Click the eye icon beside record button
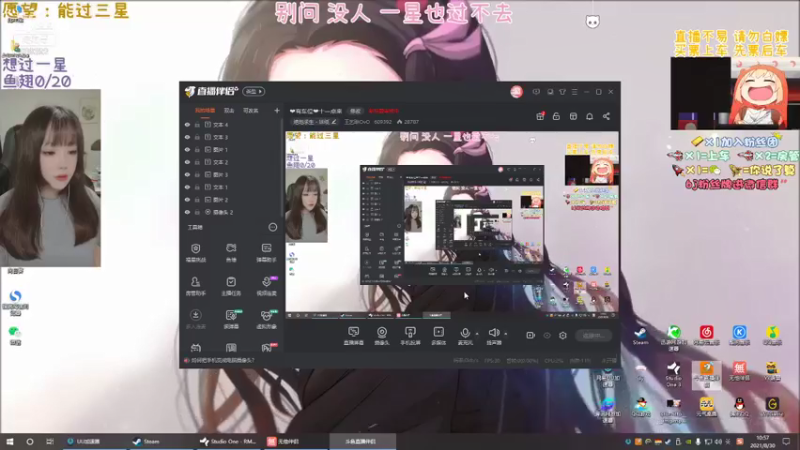 [547, 335]
